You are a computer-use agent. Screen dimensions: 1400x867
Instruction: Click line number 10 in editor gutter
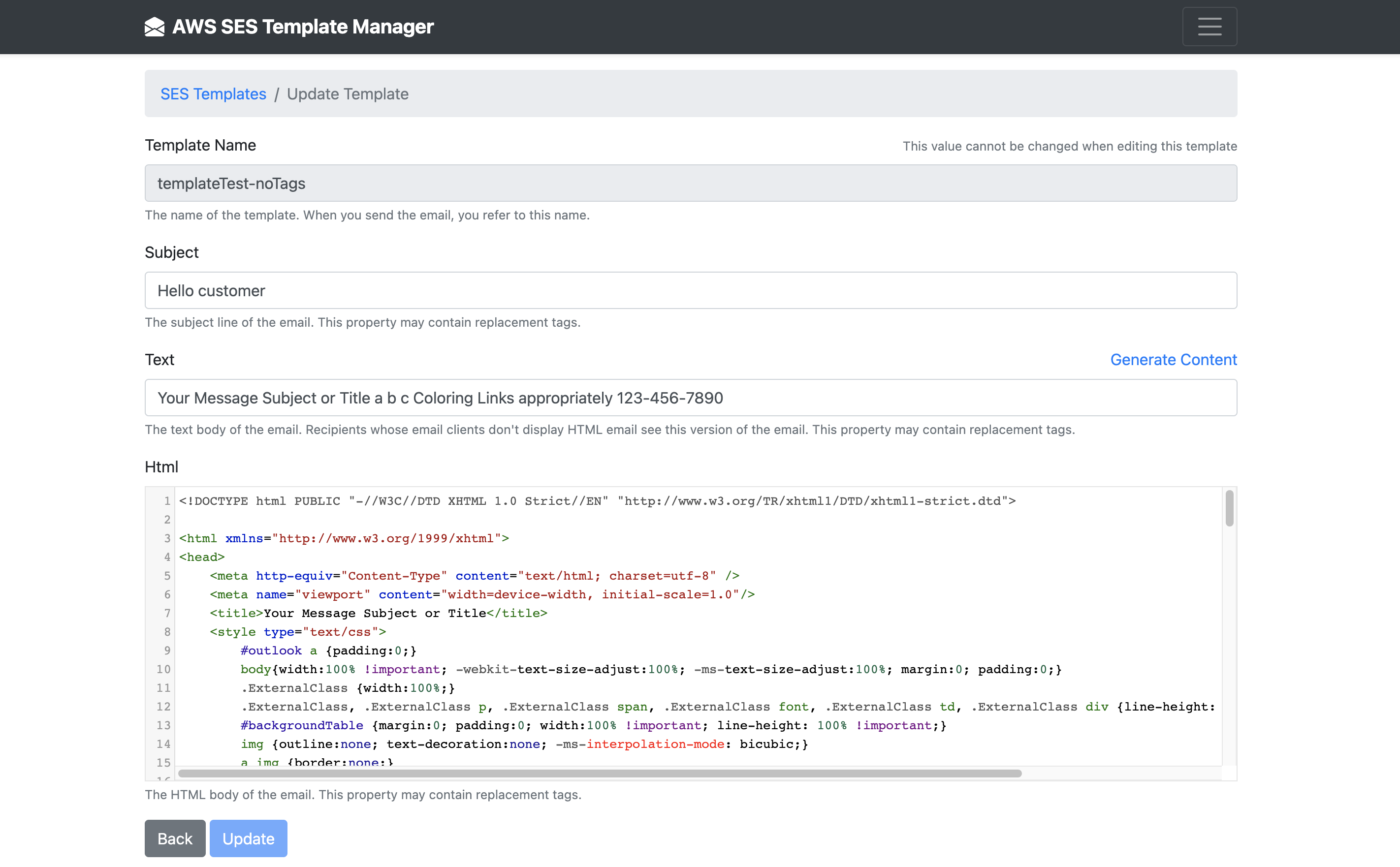pos(163,669)
